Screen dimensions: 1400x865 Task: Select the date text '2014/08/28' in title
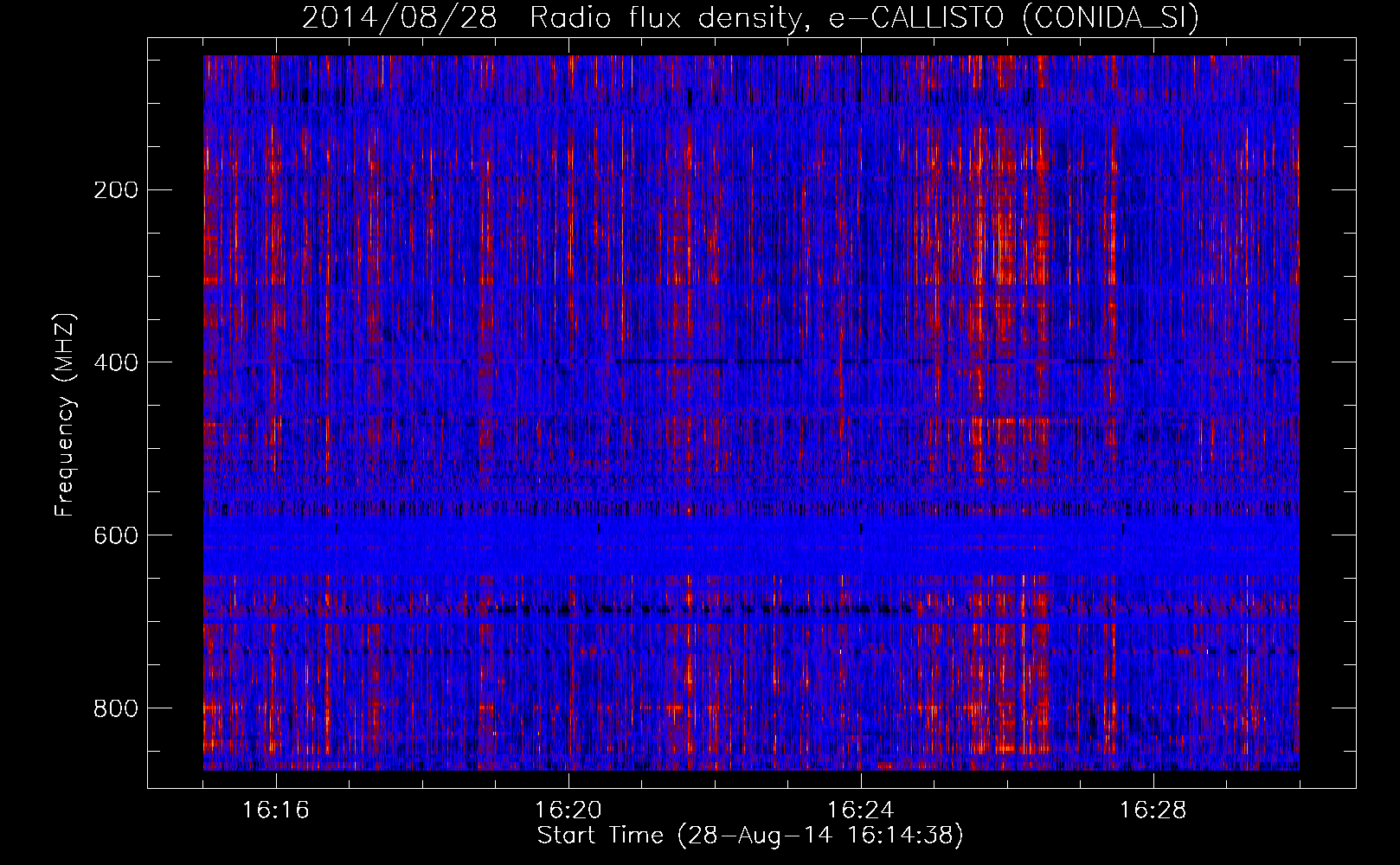click(400, 18)
